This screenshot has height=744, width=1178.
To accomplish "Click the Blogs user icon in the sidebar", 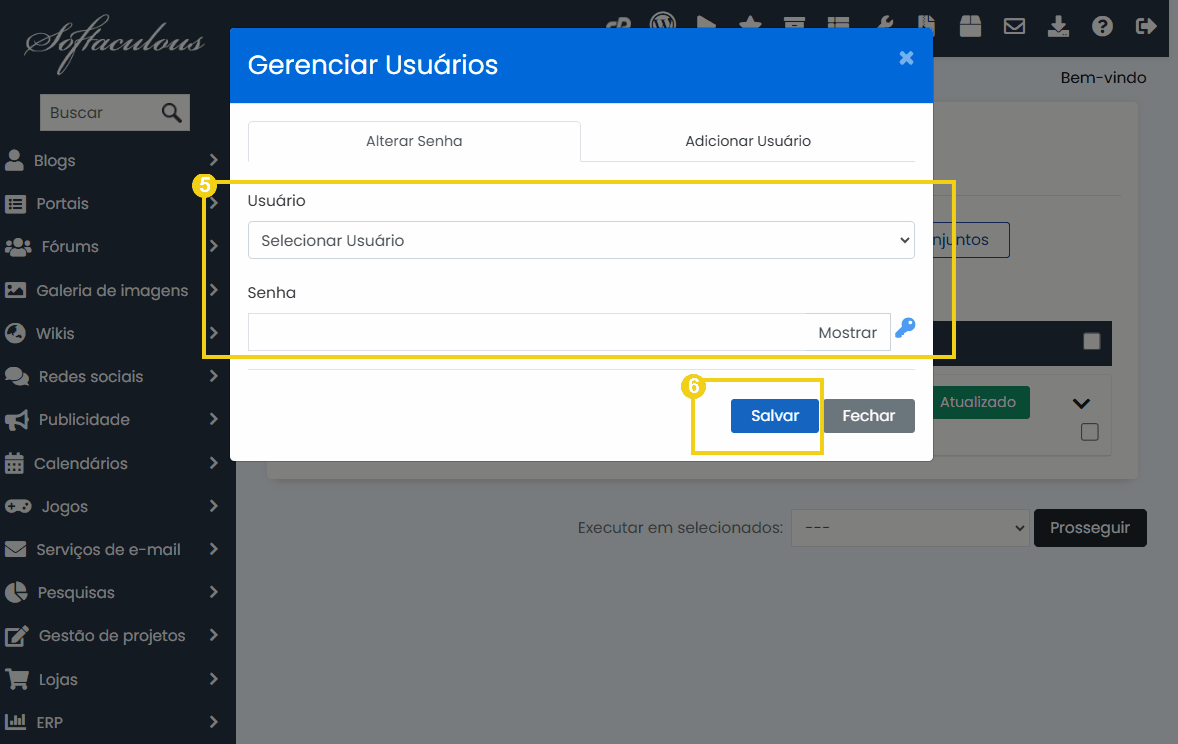I will (x=14, y=160).
